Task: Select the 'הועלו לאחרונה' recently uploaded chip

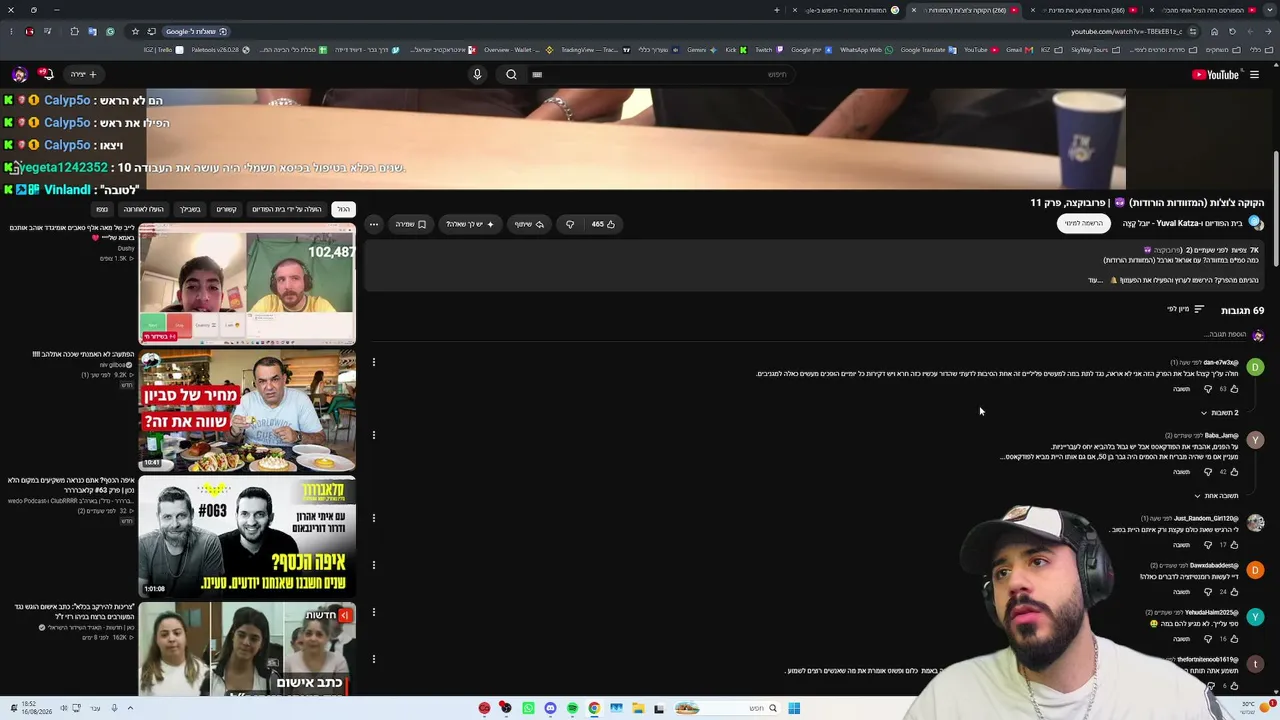Action: (x=143, y=209)
